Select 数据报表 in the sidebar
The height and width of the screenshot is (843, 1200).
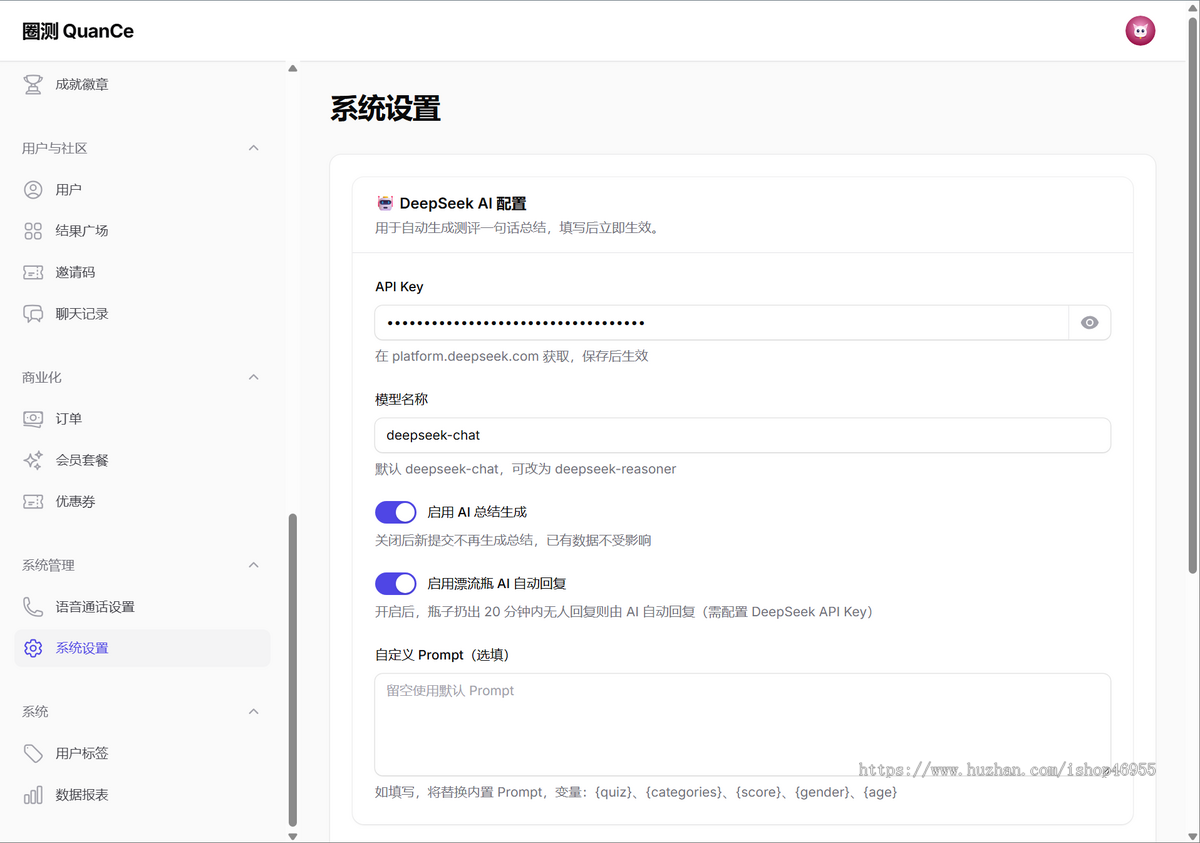142,795
